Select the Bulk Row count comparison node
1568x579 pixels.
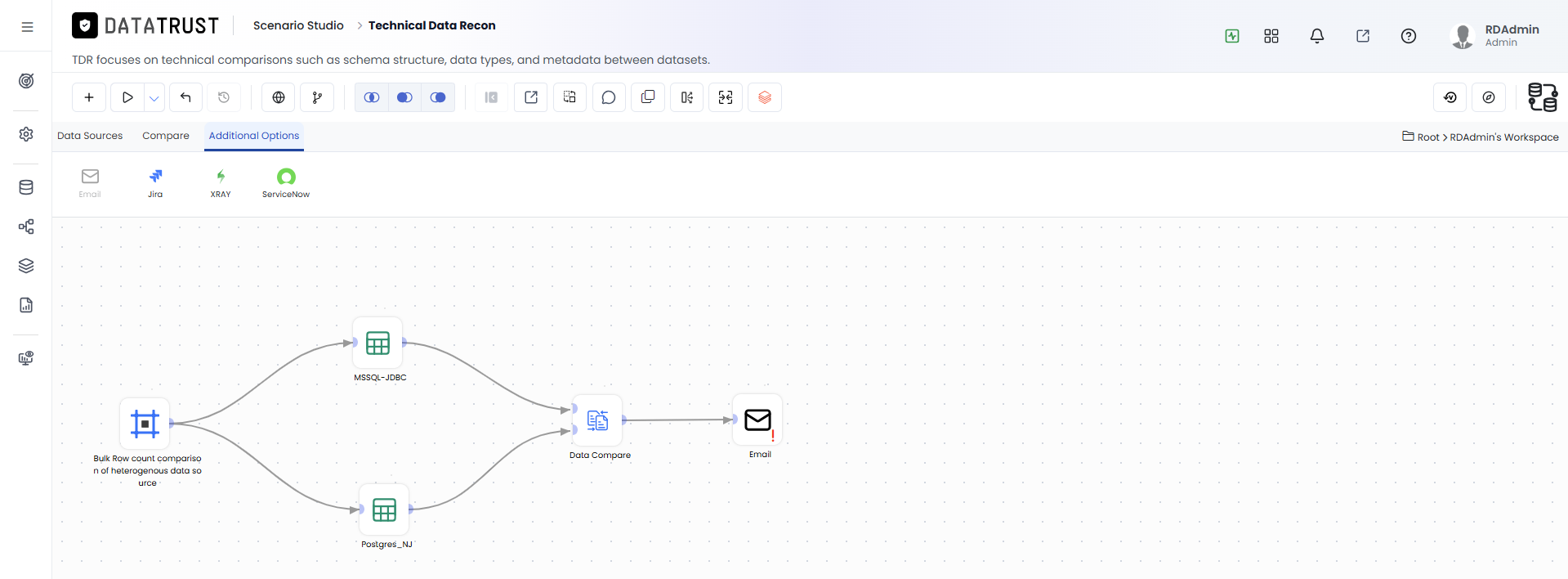[x=145, y=424]
